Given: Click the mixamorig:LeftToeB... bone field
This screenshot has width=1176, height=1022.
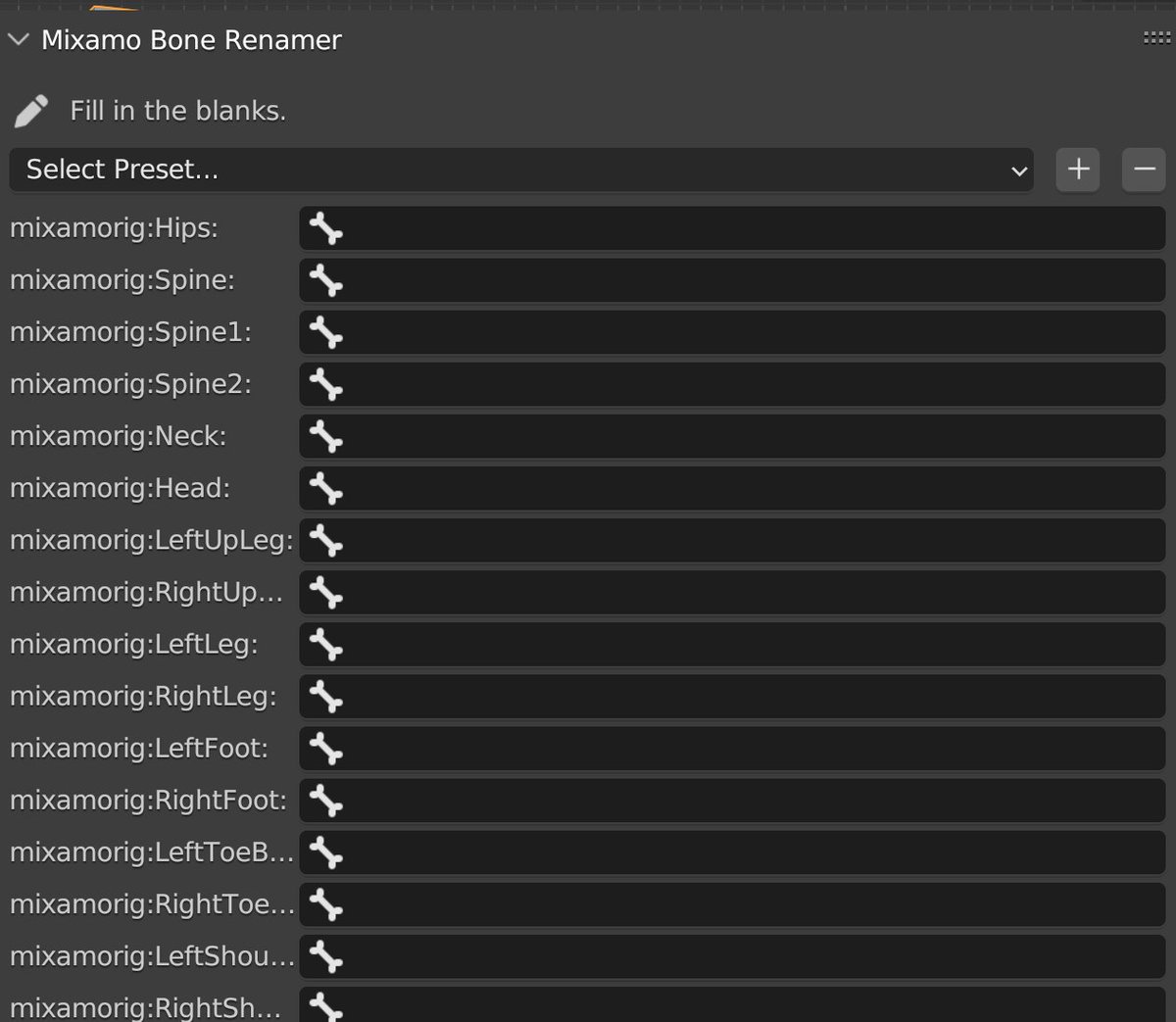Looking at the screenshot, I should click(732, 852).
